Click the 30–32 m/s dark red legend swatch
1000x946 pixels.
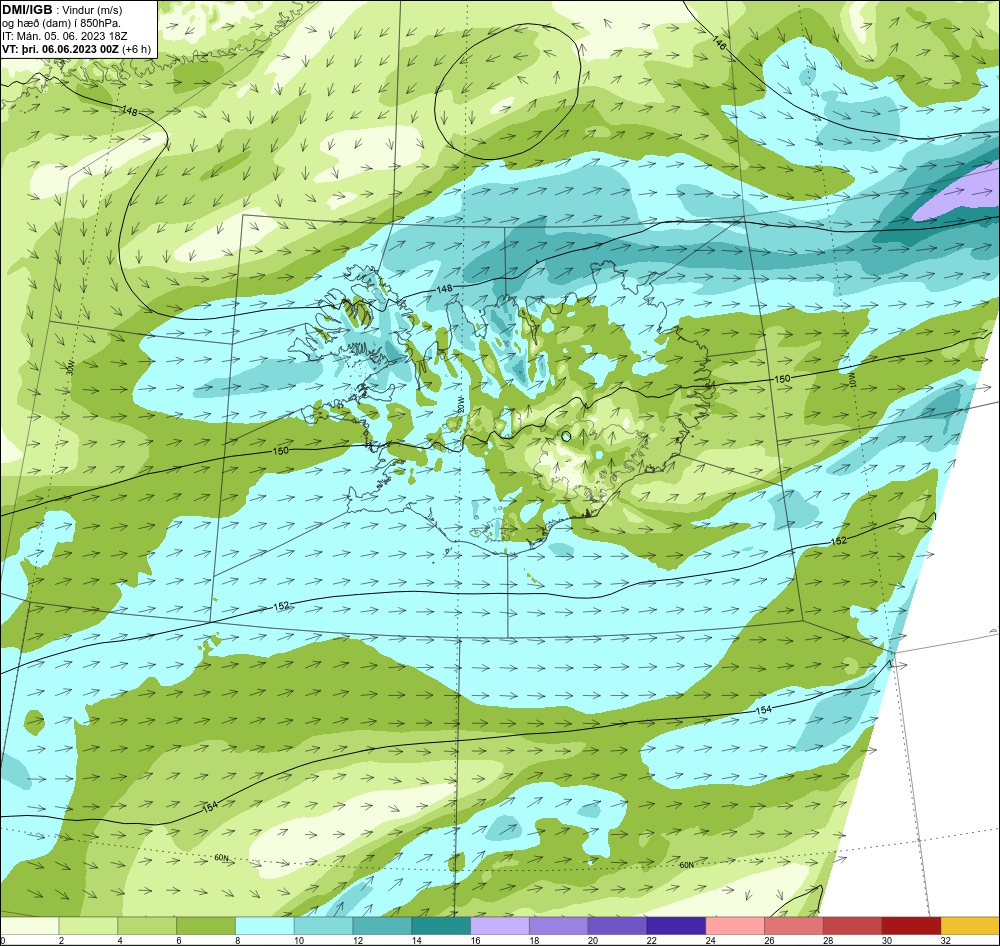tap(911, 926)
